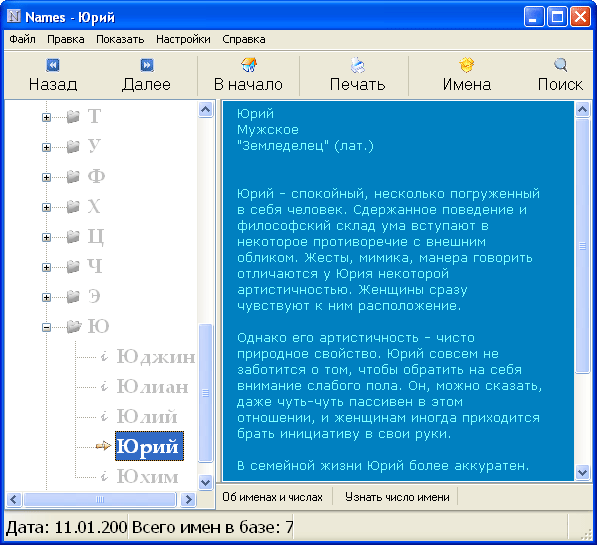Click the Дата status bar field

(x=66, y=527)
